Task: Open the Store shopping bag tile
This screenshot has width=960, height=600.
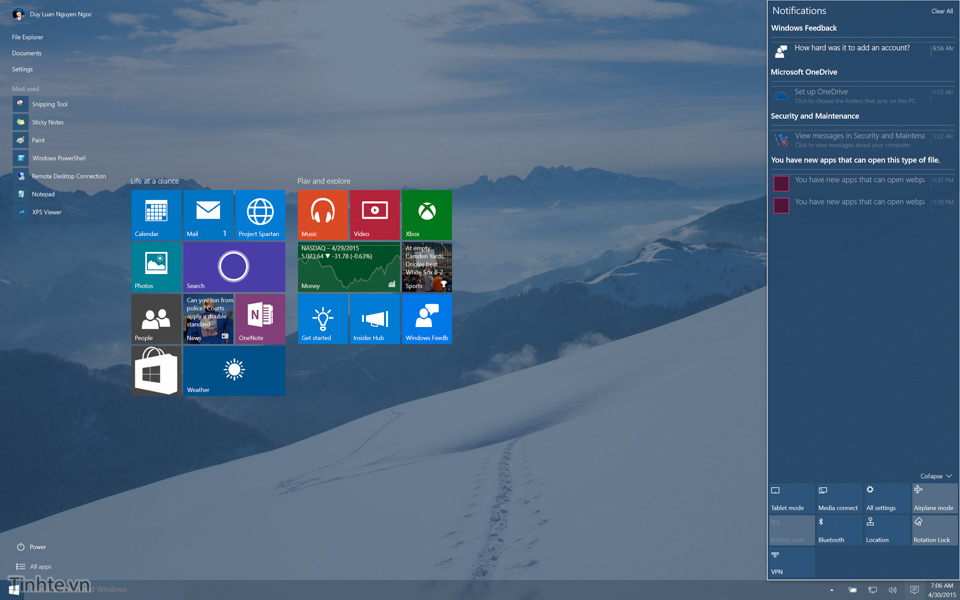Action: point(156,371)
